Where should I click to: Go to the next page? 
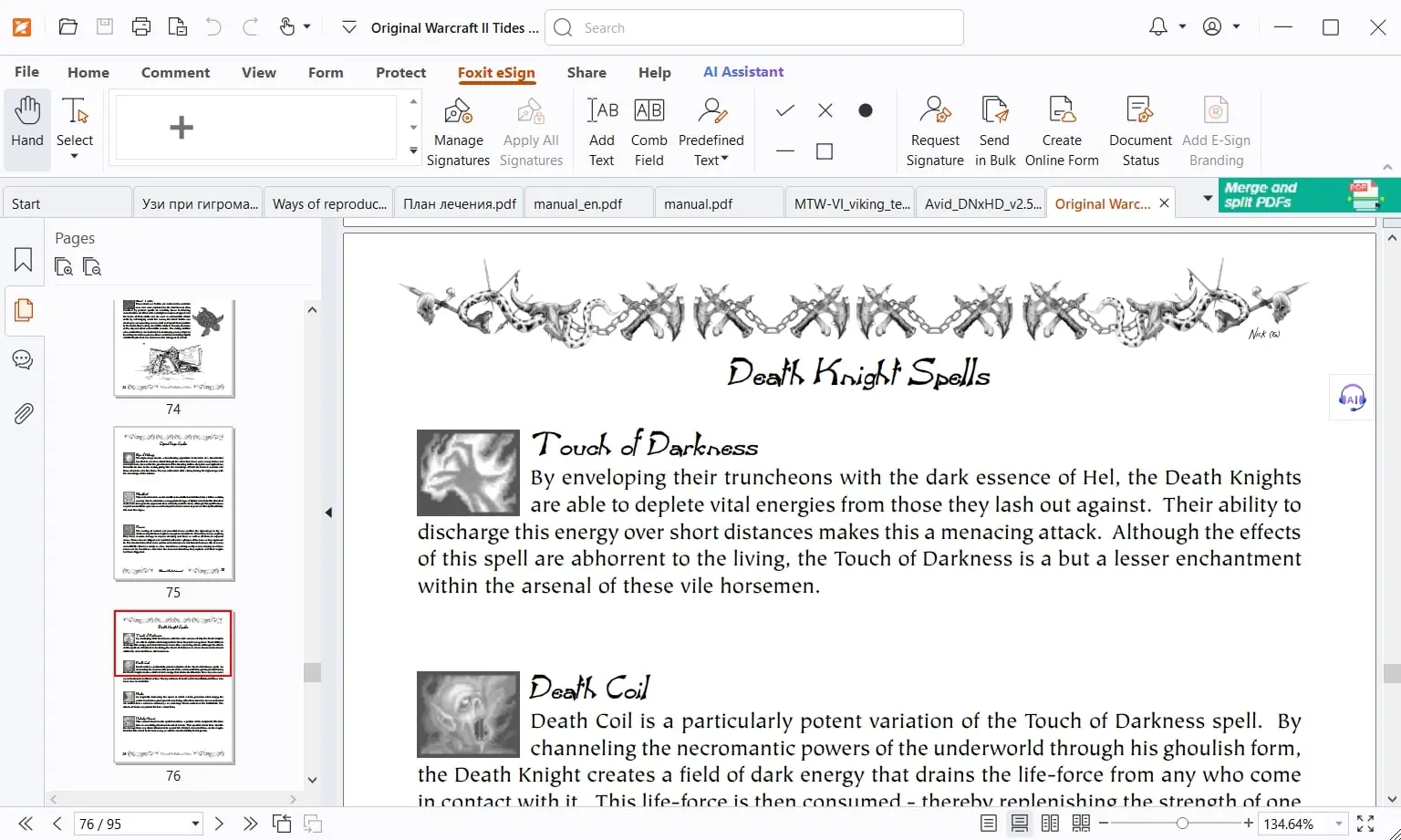tap(219, 824)
